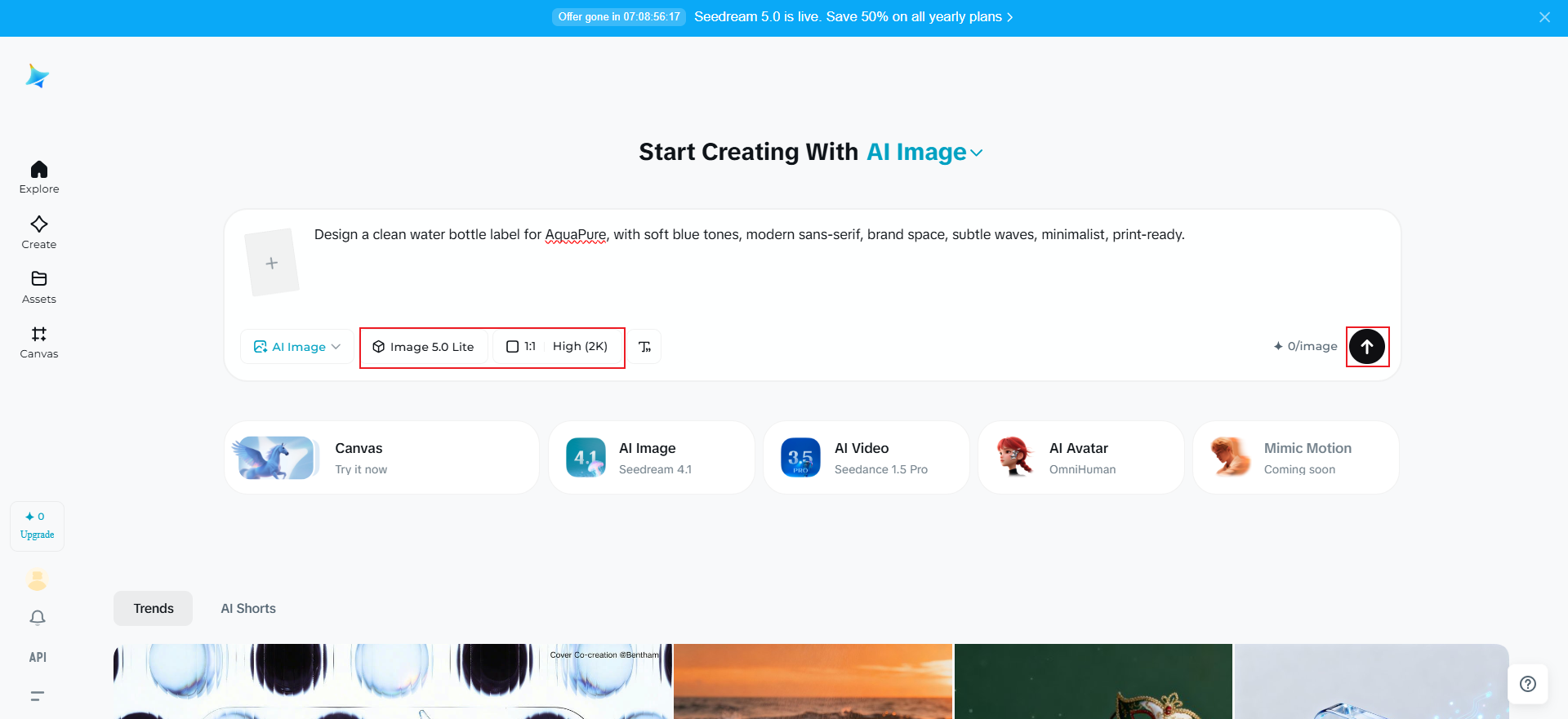The width and height of the screenshot is (1568, 719).
Task: Open the AI Avatar OmniHuman card
Action: (x=1080, y=458)
